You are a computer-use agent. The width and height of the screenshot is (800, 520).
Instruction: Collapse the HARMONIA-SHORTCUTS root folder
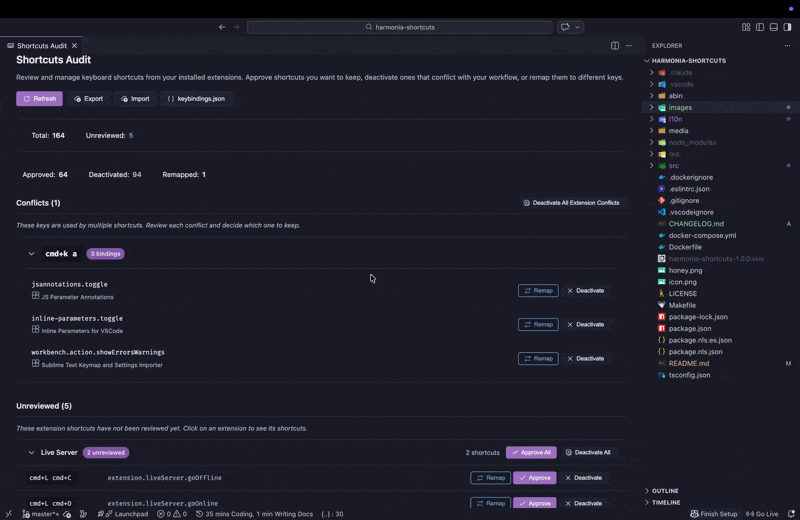point(688,61)
